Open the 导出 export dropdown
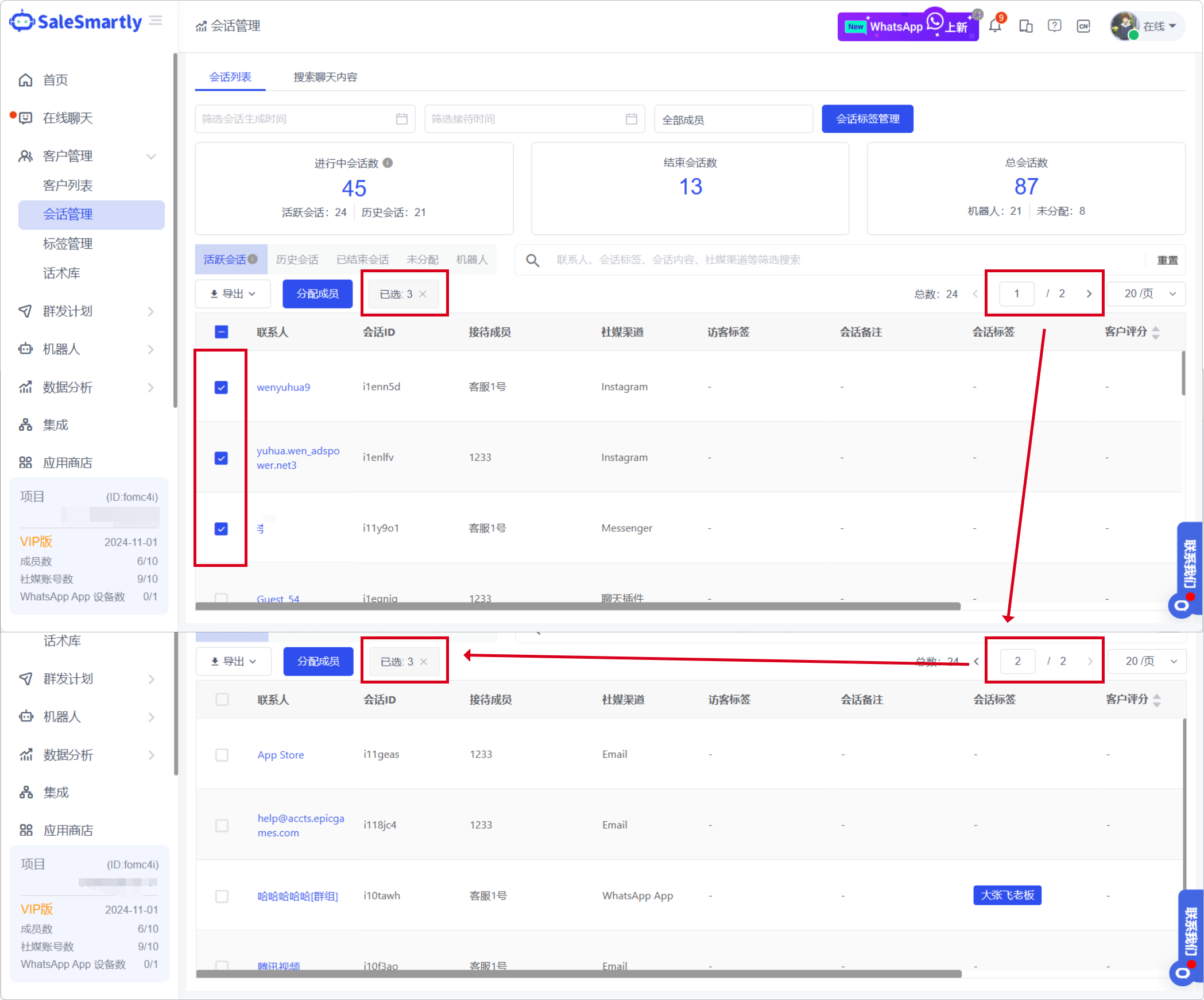The width and height of the screenshot is (1204, 1000). (233, 294)
